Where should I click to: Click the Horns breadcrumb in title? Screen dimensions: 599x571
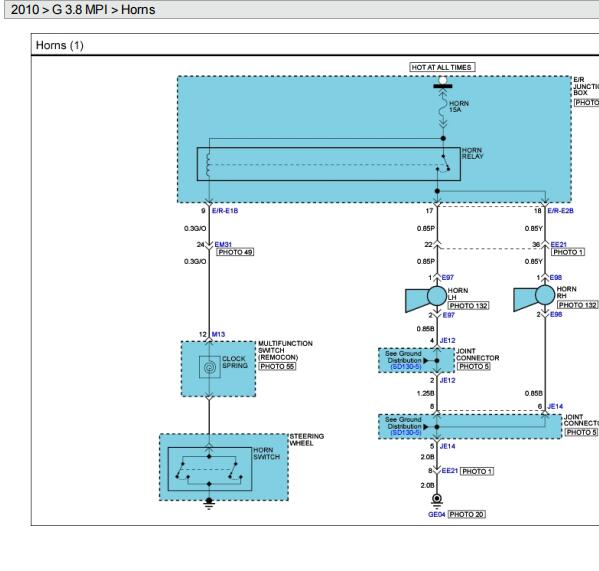click(x=138, y=10)
